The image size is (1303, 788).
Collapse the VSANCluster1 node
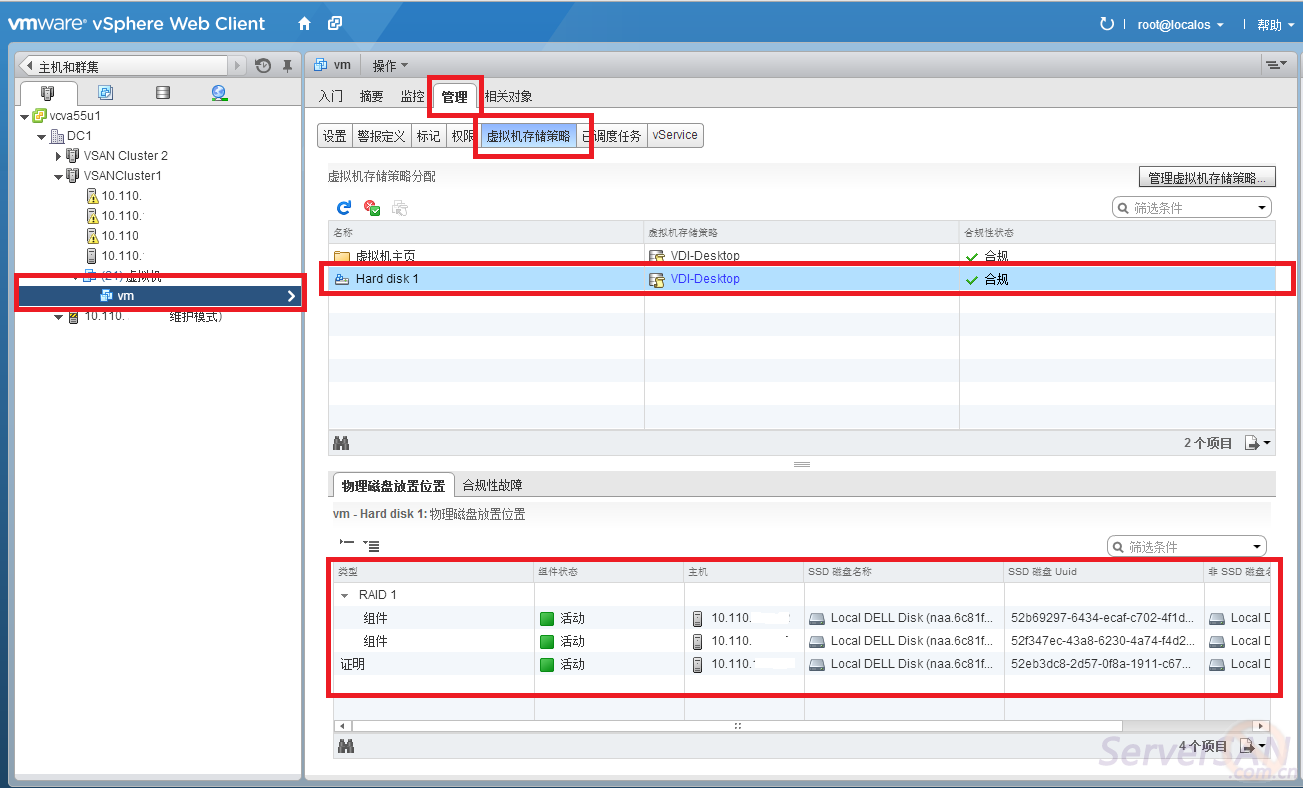click(58, 176)
